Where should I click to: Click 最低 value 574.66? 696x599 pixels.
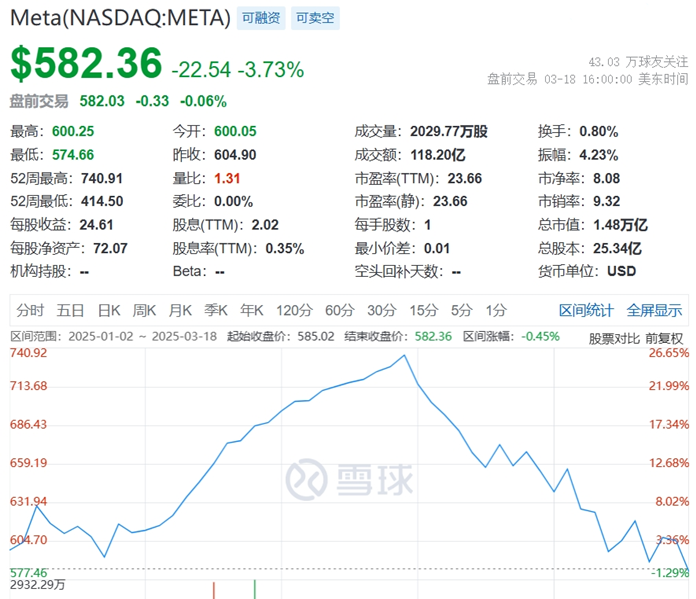pyautogui.click(x=73, y=155)
